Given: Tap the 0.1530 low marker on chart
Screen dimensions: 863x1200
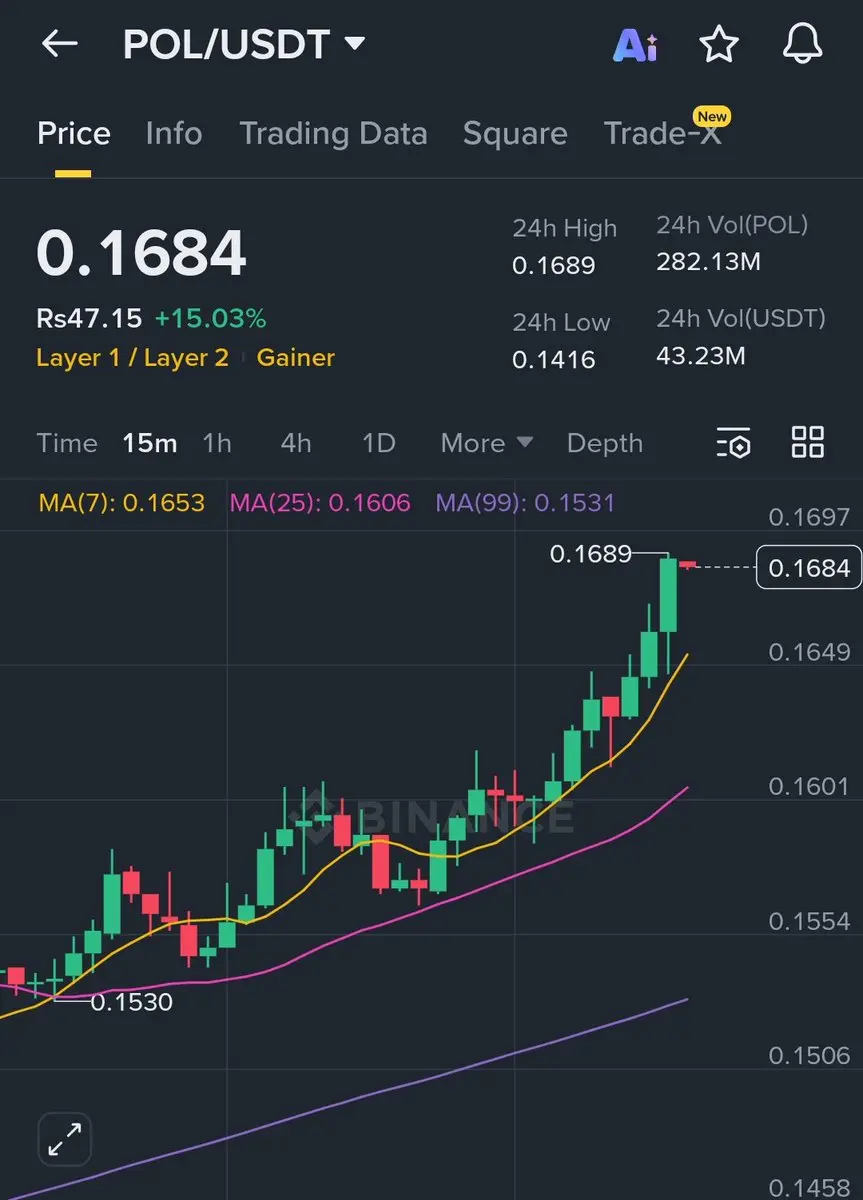Looking at the screenshot, I should [131, 1001].
